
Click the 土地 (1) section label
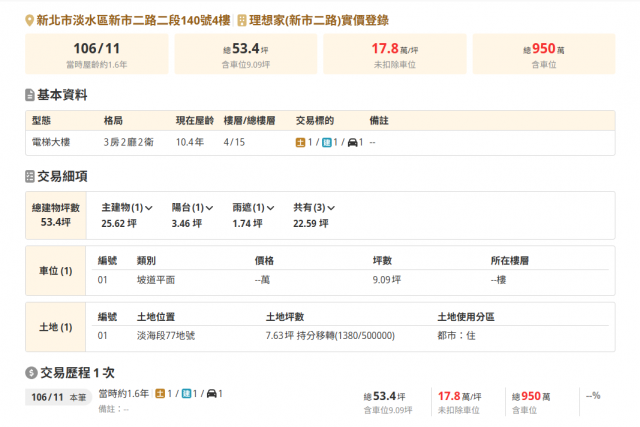tap(56, 327)
